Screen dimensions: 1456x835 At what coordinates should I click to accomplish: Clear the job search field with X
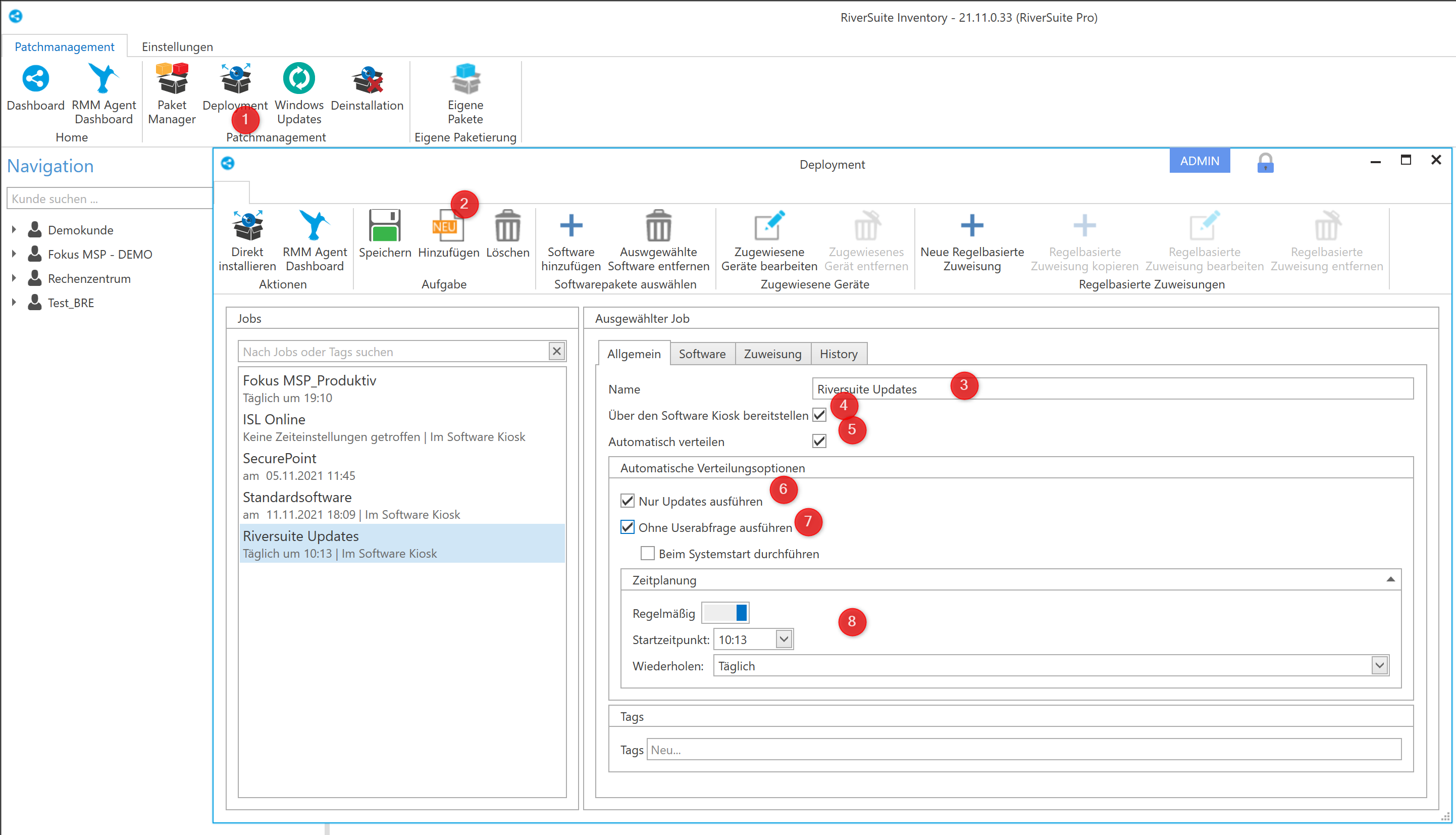tap(556, 351)
